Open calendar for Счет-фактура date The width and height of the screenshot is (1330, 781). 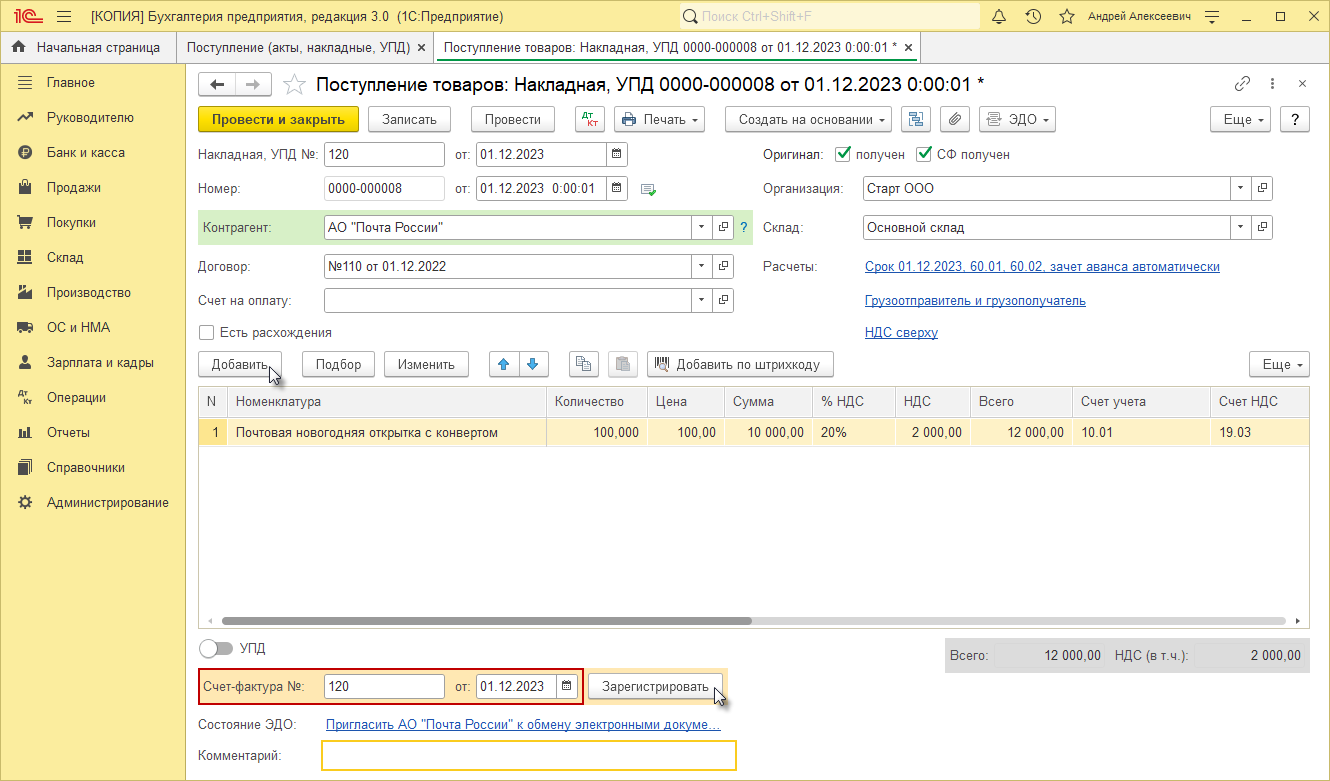click(568, 686)
